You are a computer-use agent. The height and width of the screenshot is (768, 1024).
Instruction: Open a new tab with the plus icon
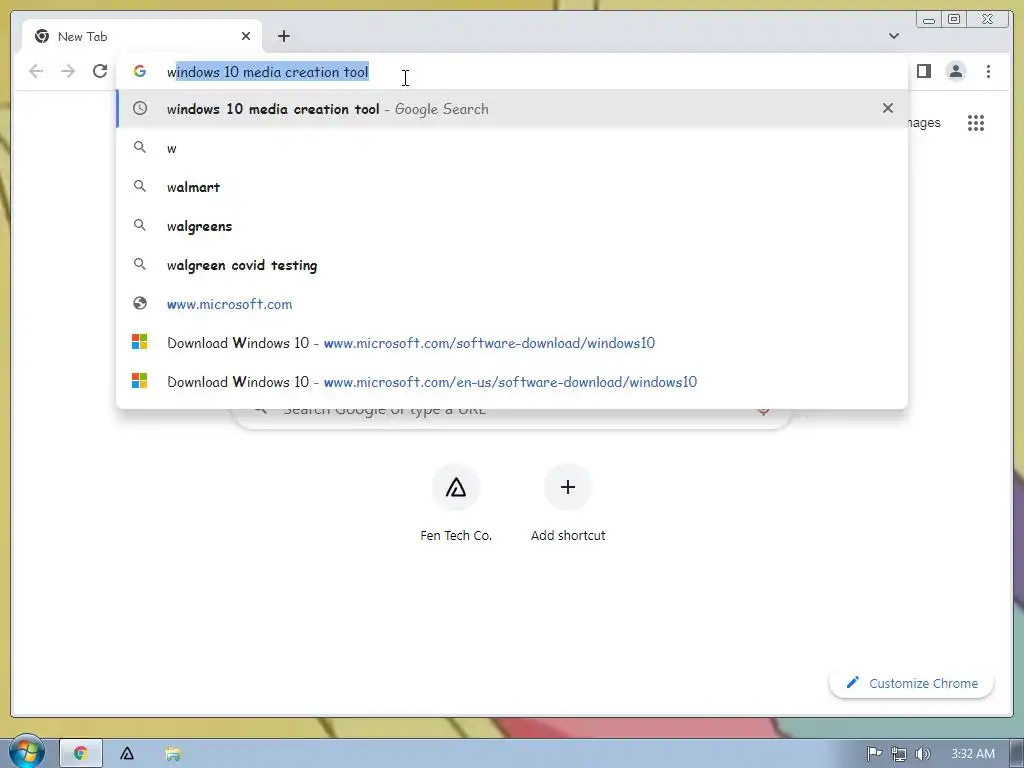(x=283, y=36)
